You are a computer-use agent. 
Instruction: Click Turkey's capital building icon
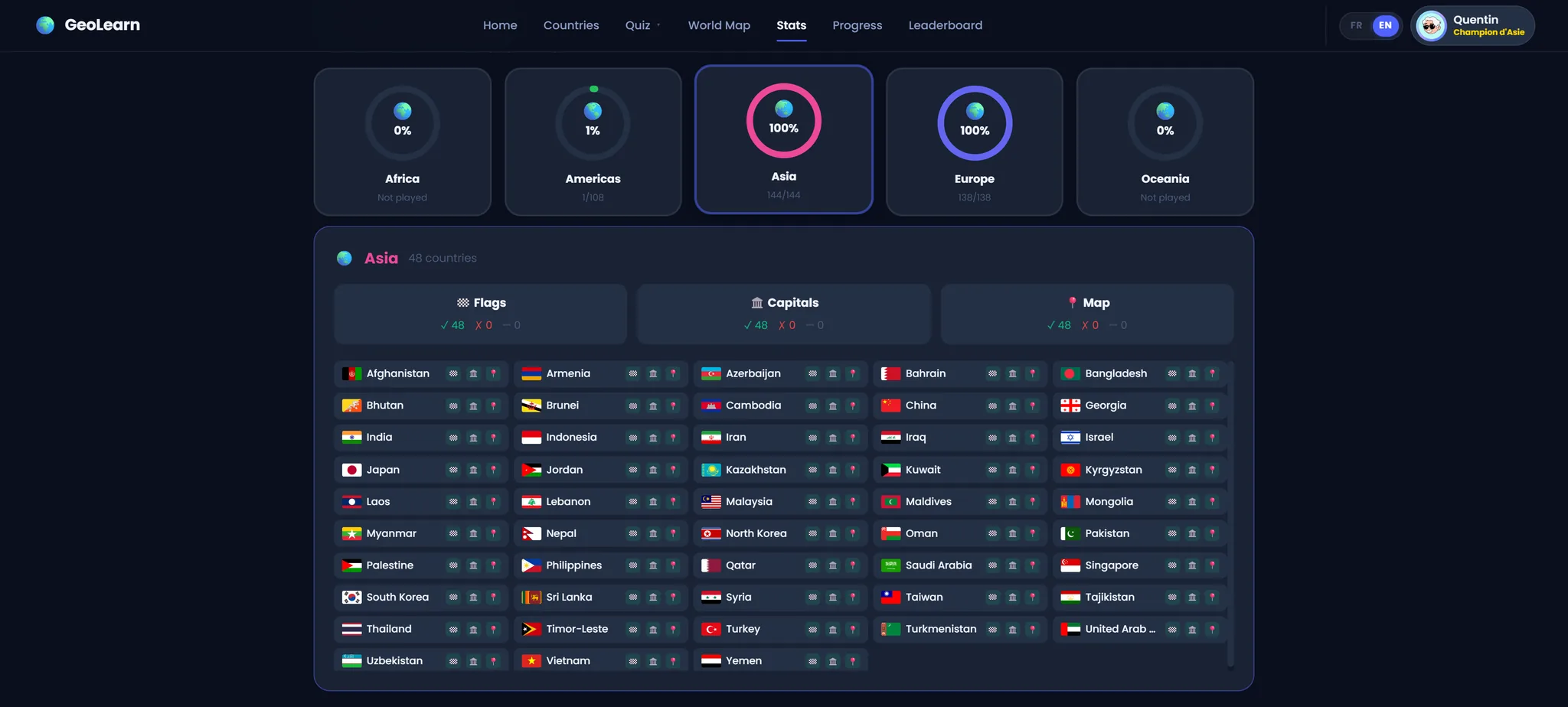[x=833, y=629]
